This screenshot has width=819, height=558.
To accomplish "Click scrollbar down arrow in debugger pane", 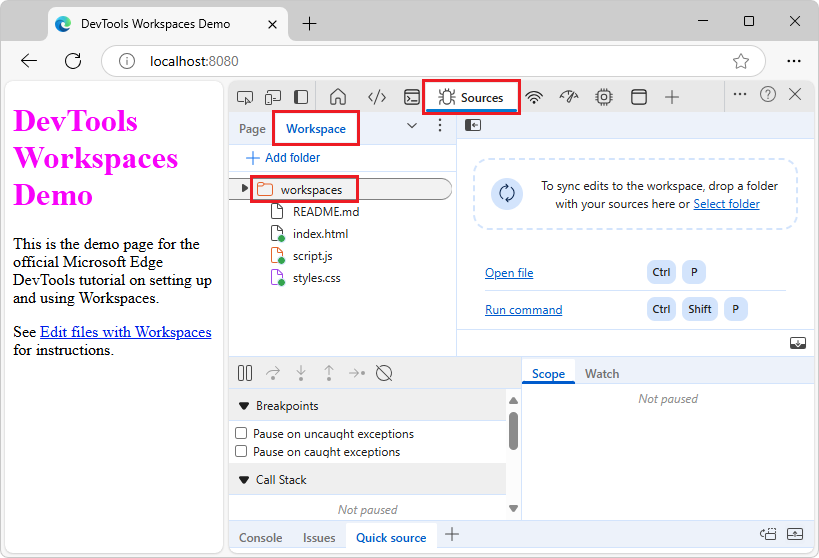I will point(513,508).
